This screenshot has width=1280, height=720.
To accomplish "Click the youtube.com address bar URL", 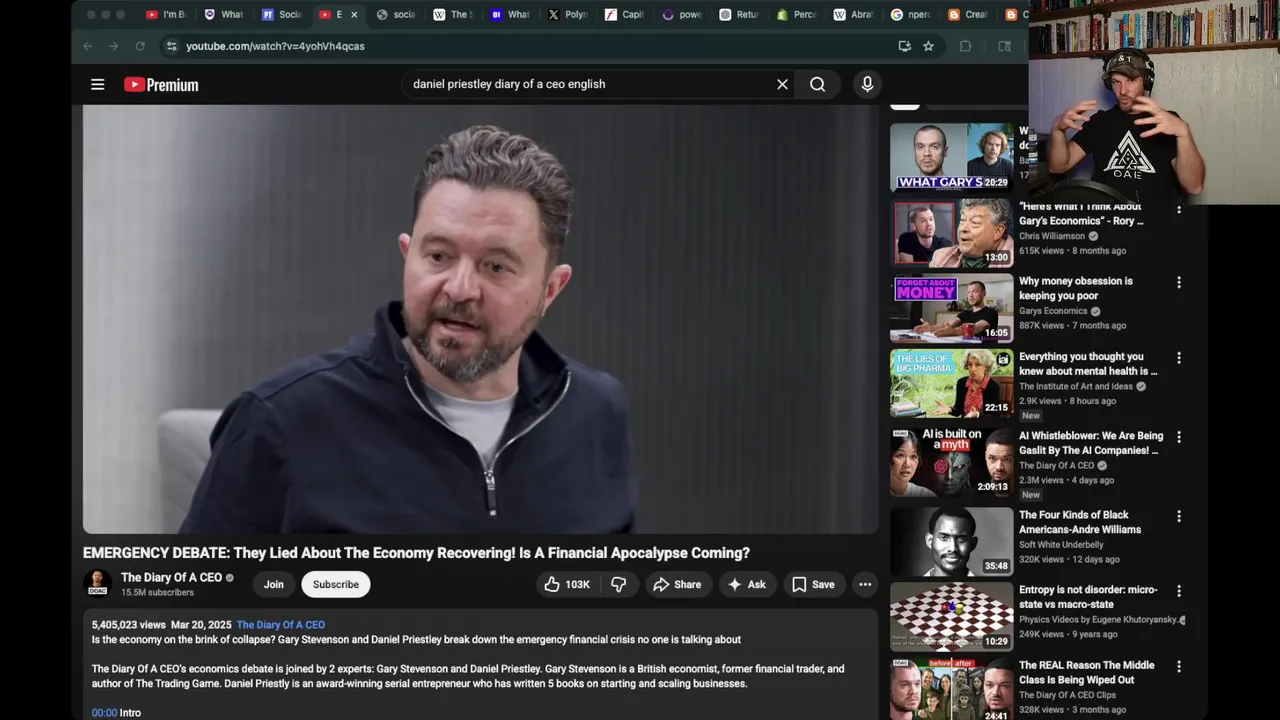I will point(275,46).
